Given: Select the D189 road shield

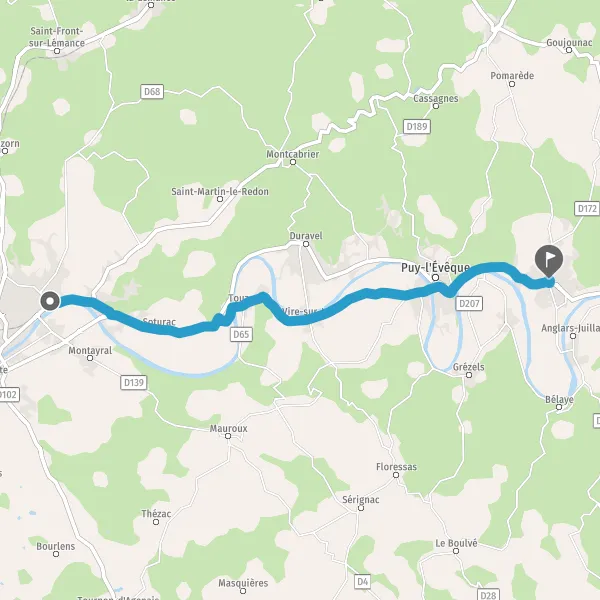Looking at the screenshot, I should tap(417, 127).
